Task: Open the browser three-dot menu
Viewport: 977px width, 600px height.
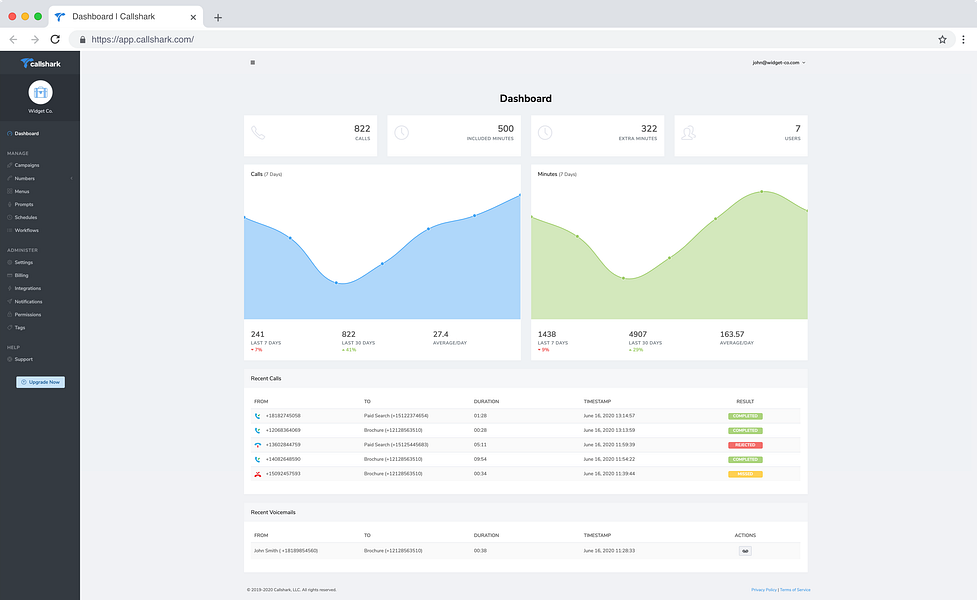Action: (963, 39)
